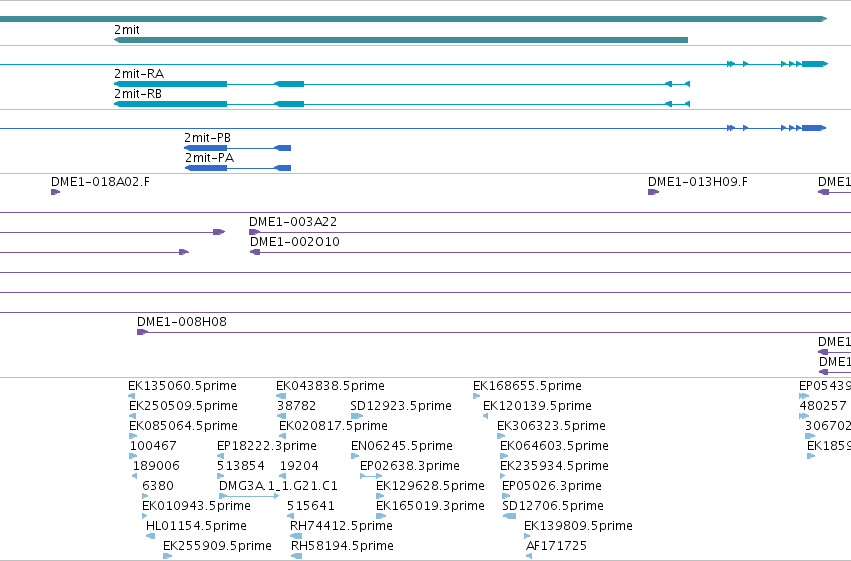Screen dimensions: 851x561
Task: Select the 38782 feature label
Action: 296,406
